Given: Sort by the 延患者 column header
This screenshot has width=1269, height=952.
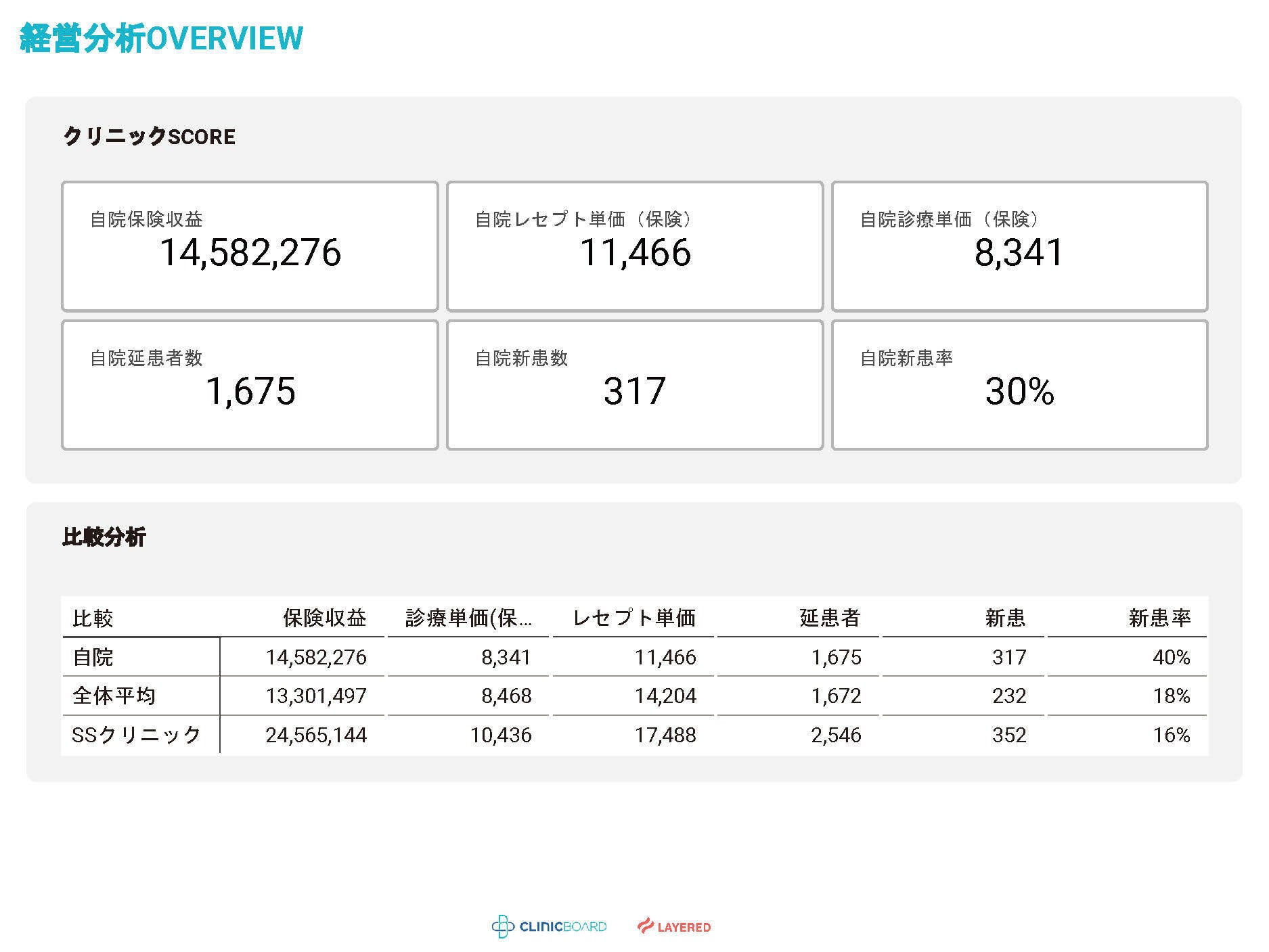Looking at the screenshot, I should click(830, 618).
